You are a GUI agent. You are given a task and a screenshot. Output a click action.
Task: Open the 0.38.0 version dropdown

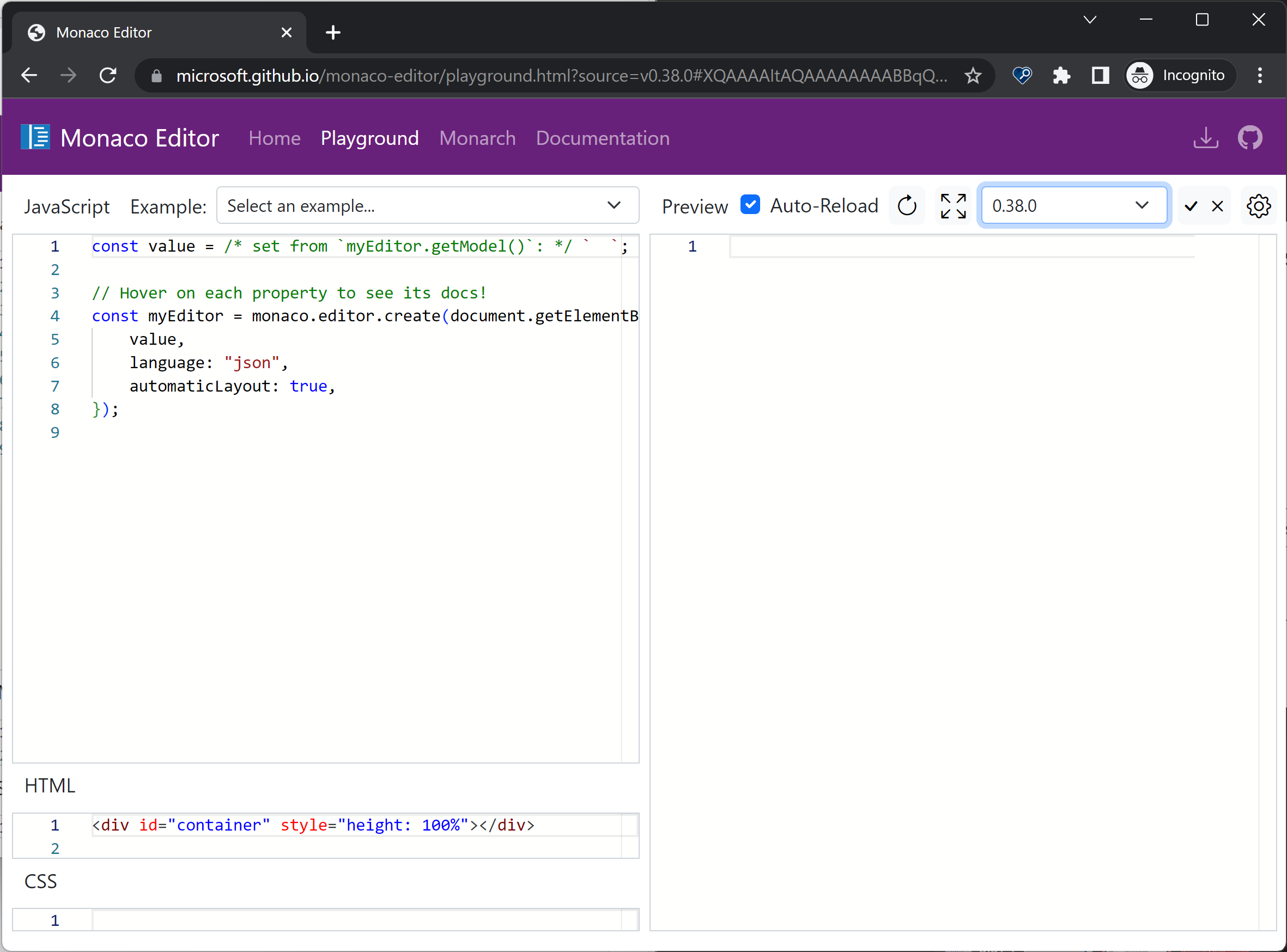pos(1142,206)
